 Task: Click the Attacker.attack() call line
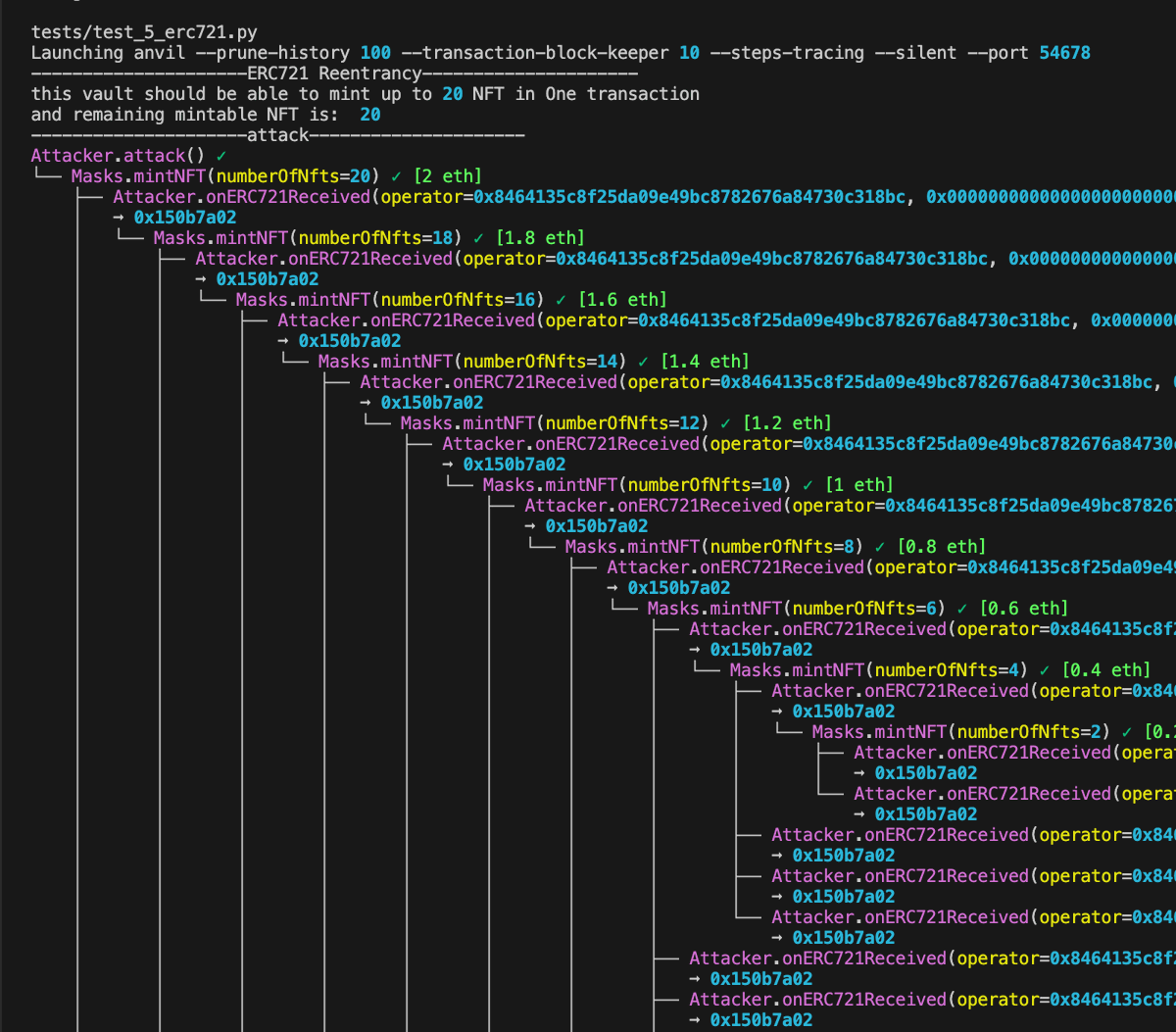click(x=129, y=156)
